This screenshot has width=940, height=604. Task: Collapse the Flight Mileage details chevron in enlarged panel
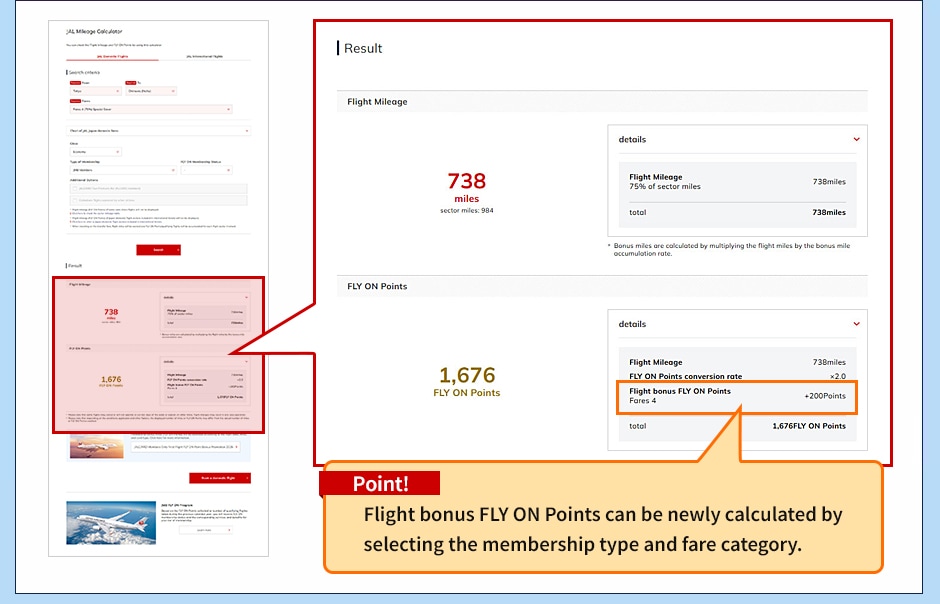[x=856, y=139]
